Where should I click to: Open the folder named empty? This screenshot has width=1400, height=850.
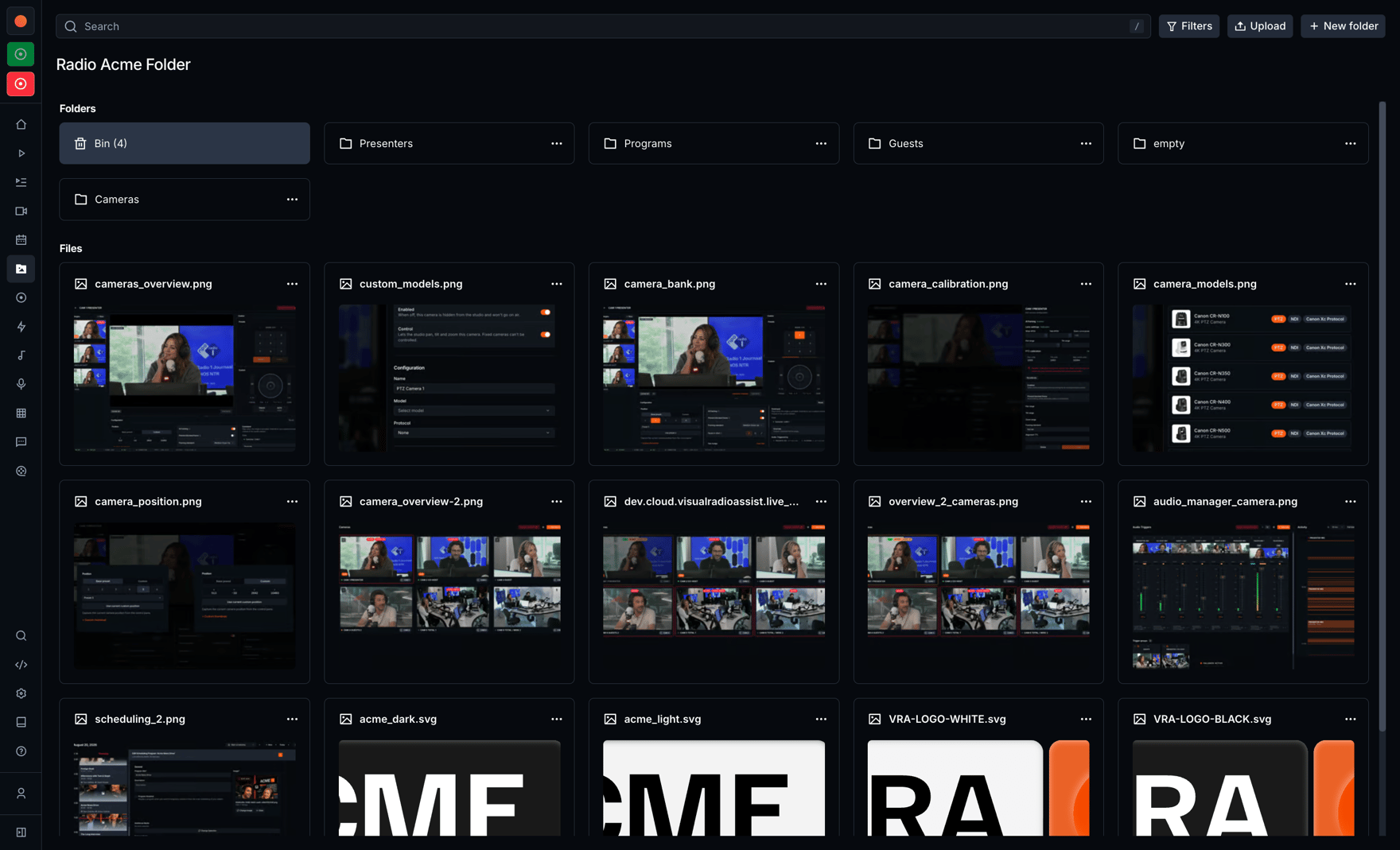tap(1243, 143)
